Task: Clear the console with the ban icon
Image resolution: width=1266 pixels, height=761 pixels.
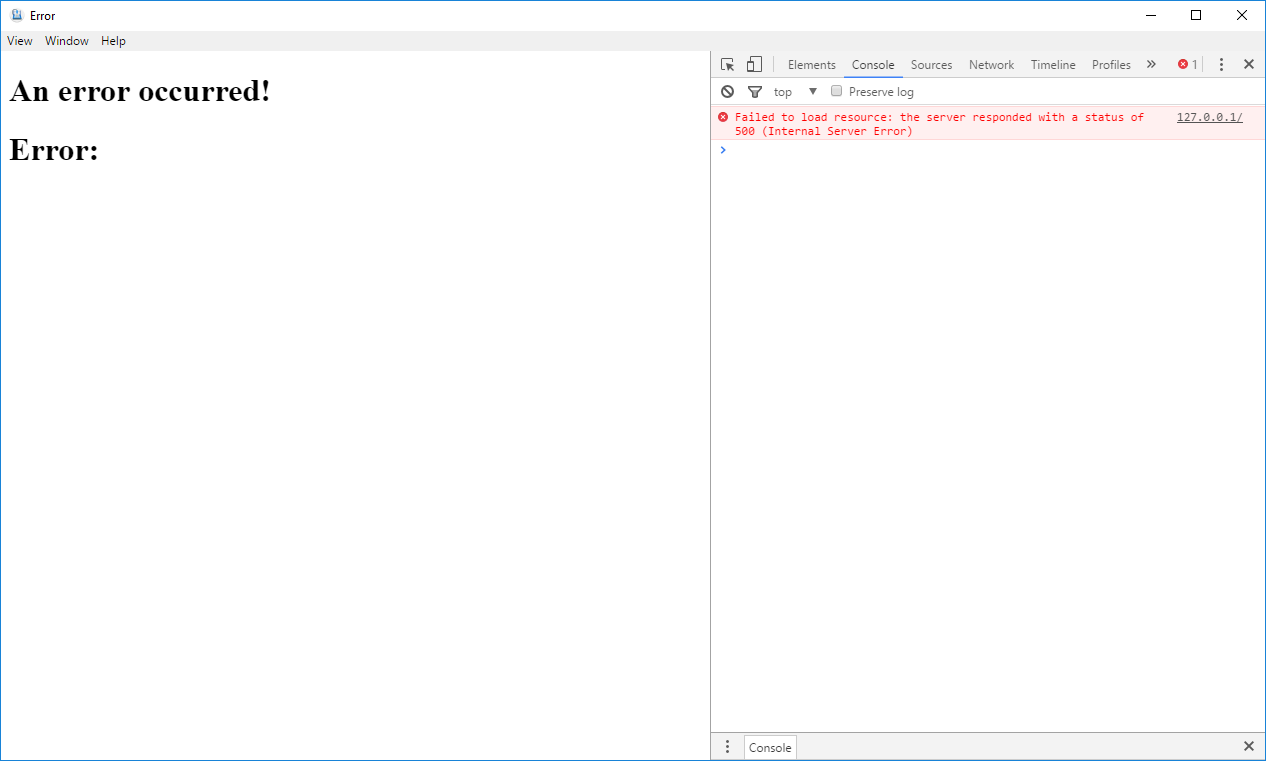Action: (x=727, y=92)
